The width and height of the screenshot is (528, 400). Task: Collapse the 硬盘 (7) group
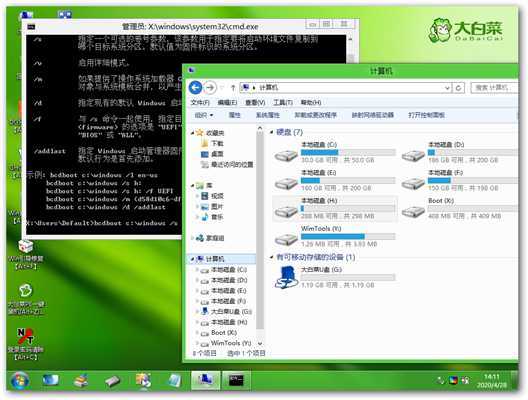[x=271, y=132]
